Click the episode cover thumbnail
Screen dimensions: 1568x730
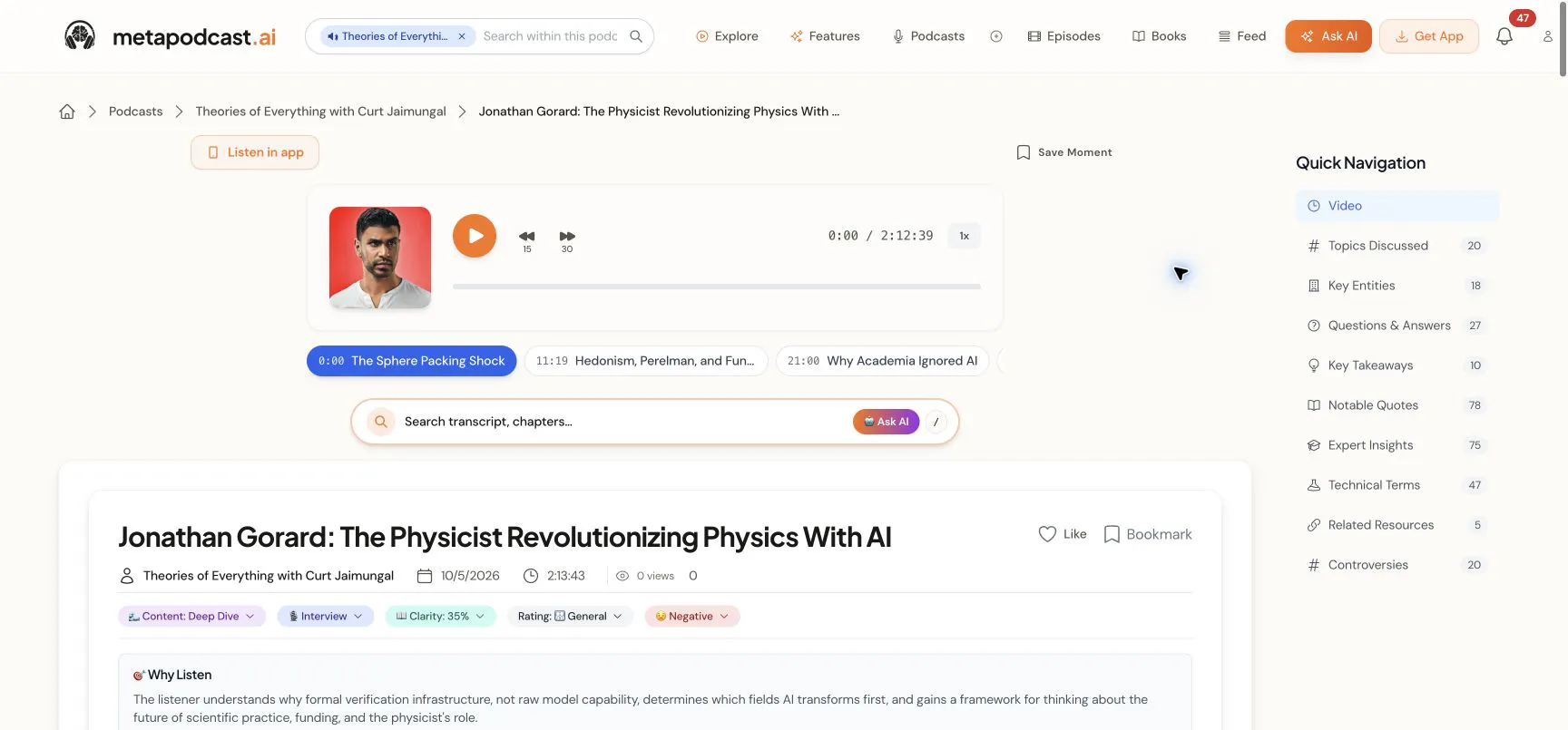point(380,258)
